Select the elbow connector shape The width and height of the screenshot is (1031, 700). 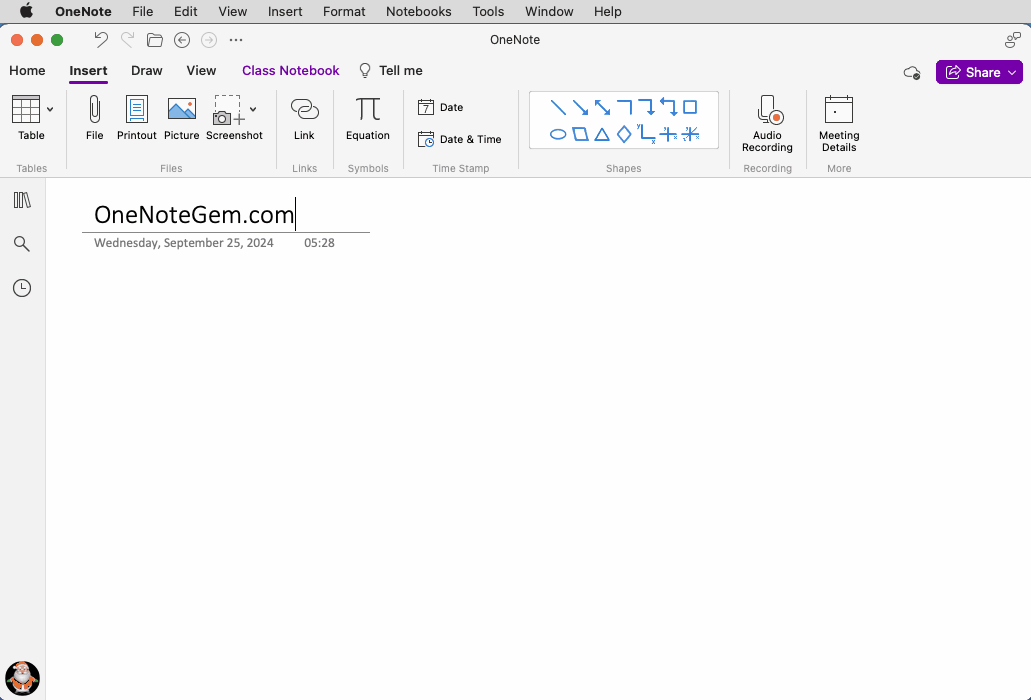click(x=624, y=107)
